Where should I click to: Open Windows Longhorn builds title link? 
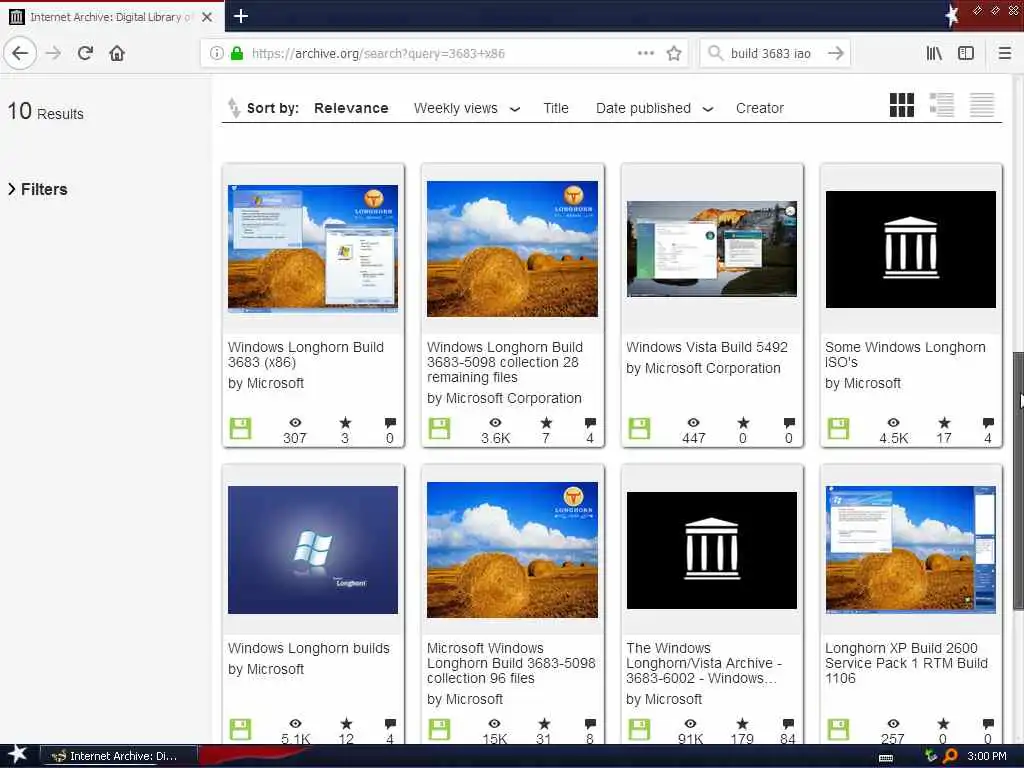point(309,648)
